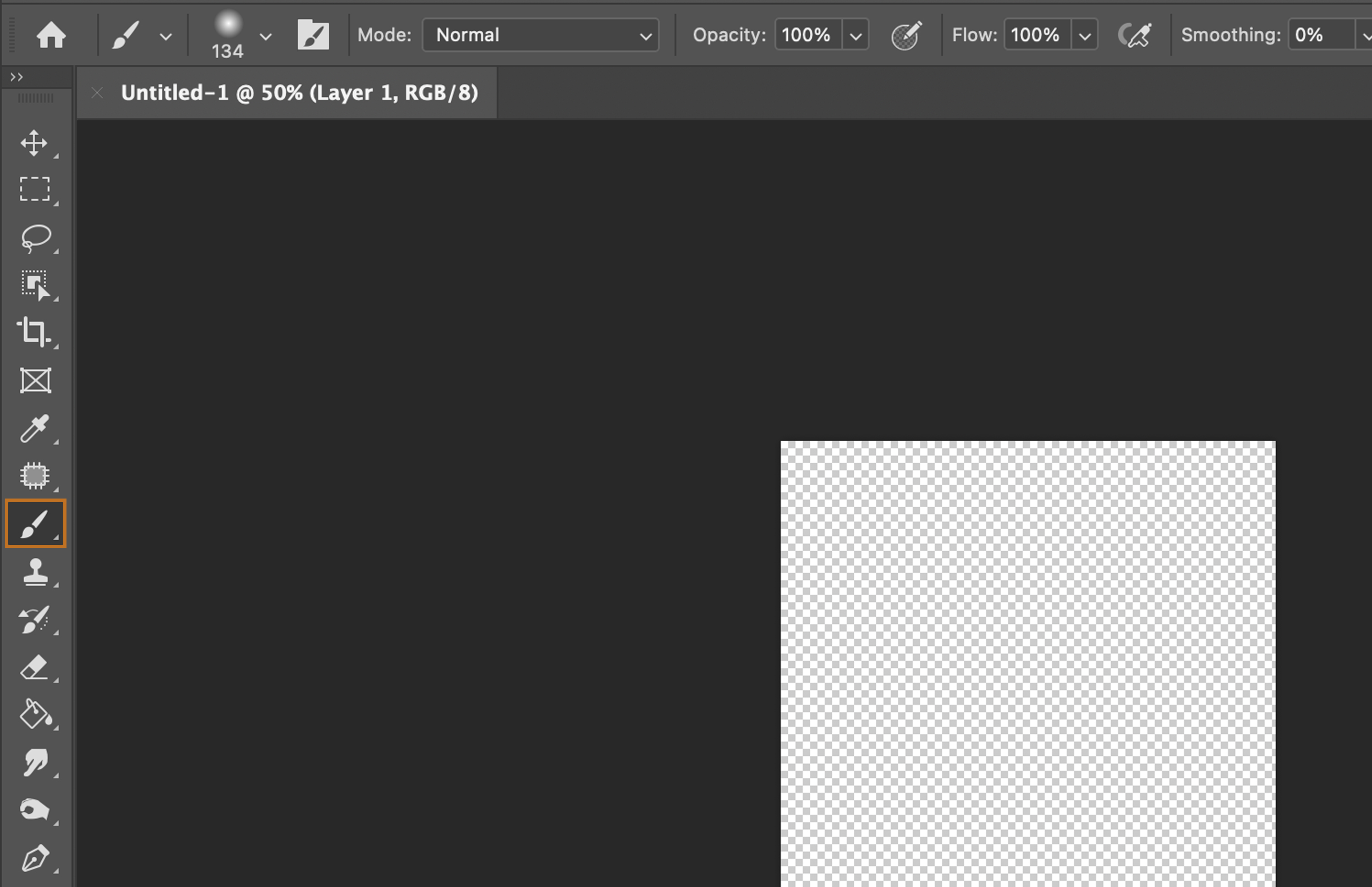Toggle the brush settings panel
The height and width of the screenshot is (887, 1372).
point(313,36)
